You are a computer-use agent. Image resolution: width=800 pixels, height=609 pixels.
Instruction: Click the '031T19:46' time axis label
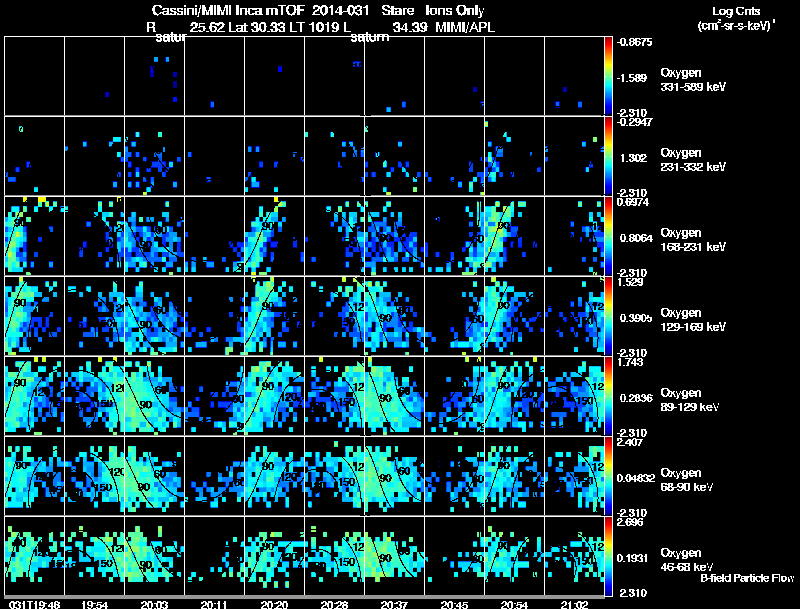click(x=35, y=604)
